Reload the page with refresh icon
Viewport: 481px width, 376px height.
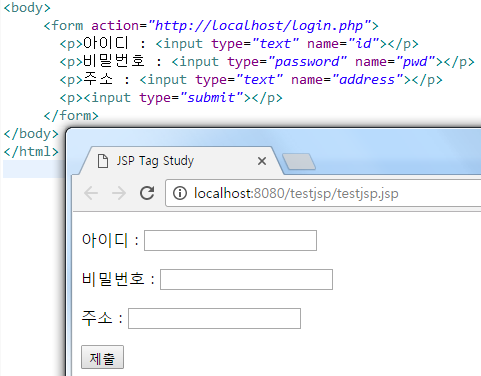(x=147, y=193)
